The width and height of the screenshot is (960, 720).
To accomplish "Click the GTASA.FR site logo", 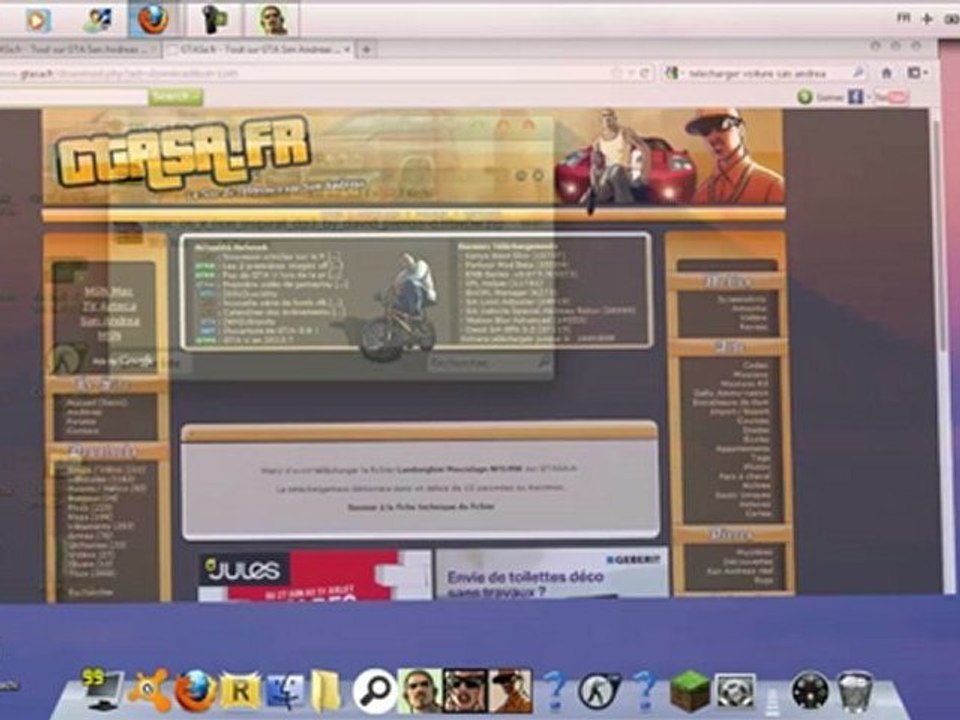I will [182, 153].
